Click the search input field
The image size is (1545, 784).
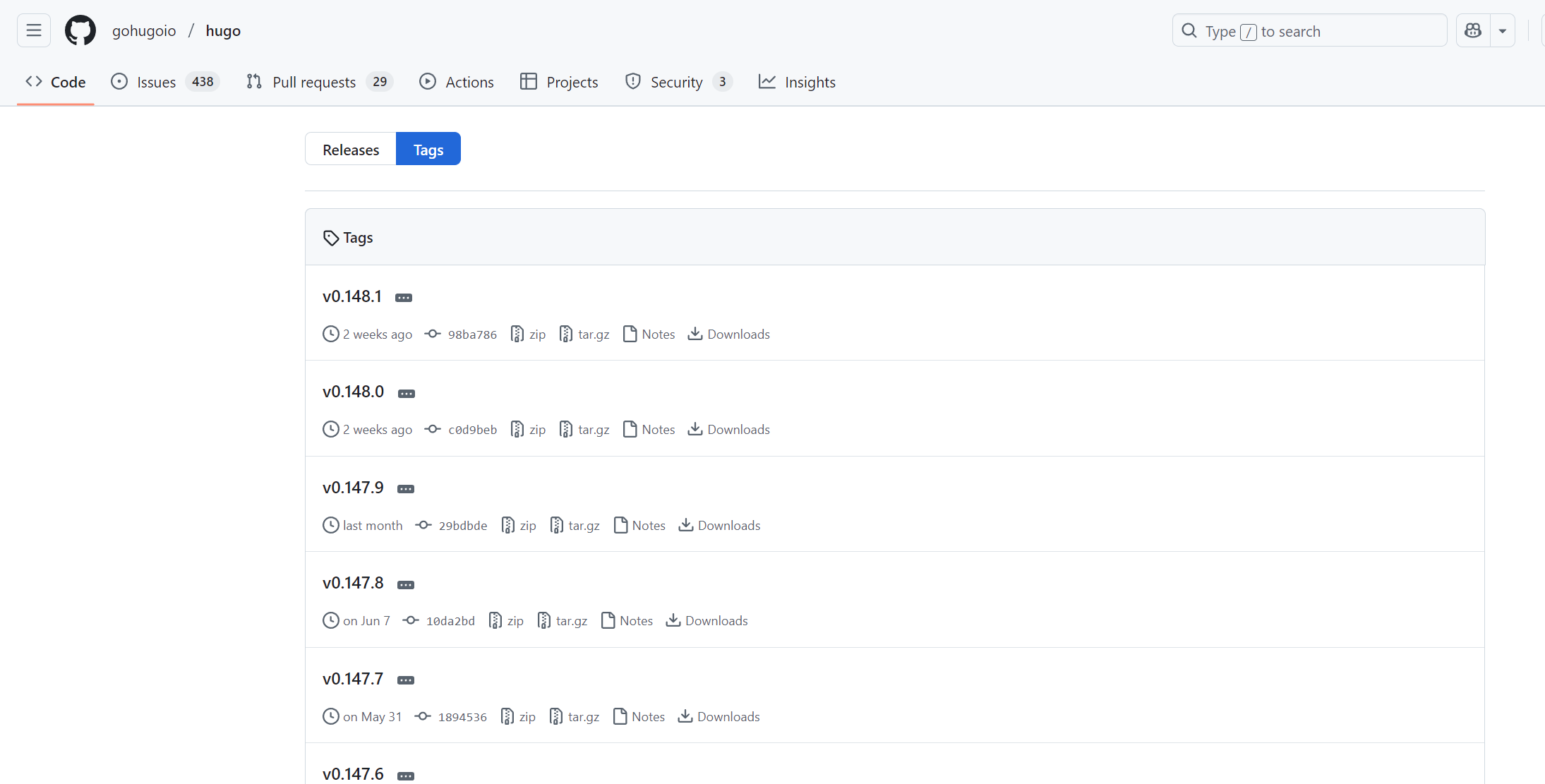pos(1309,30)
